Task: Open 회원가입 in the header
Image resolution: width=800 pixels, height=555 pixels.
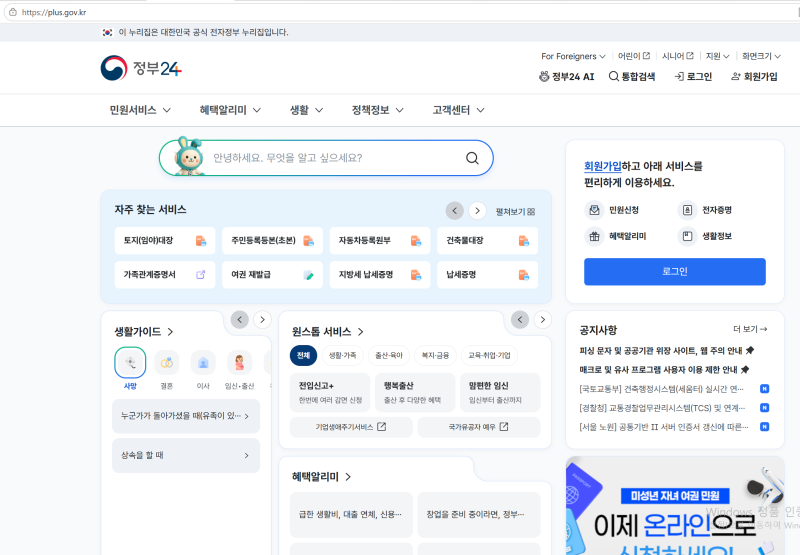Action: pyautogui.click(x=754, y=77)
